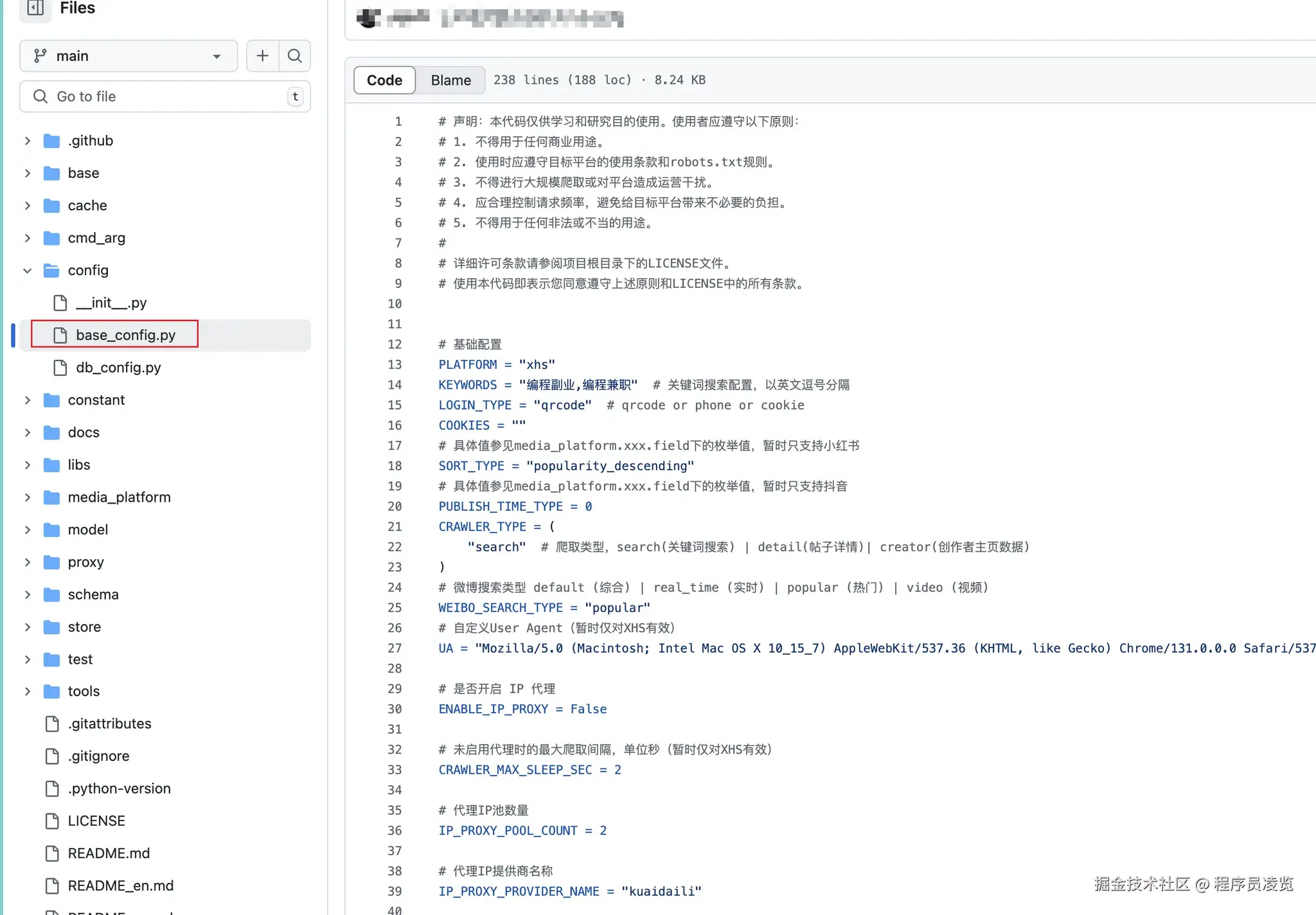The image size is (1316, 915).
Task: Expand the proxy folder chevron
Action: [x=27, y=562]
